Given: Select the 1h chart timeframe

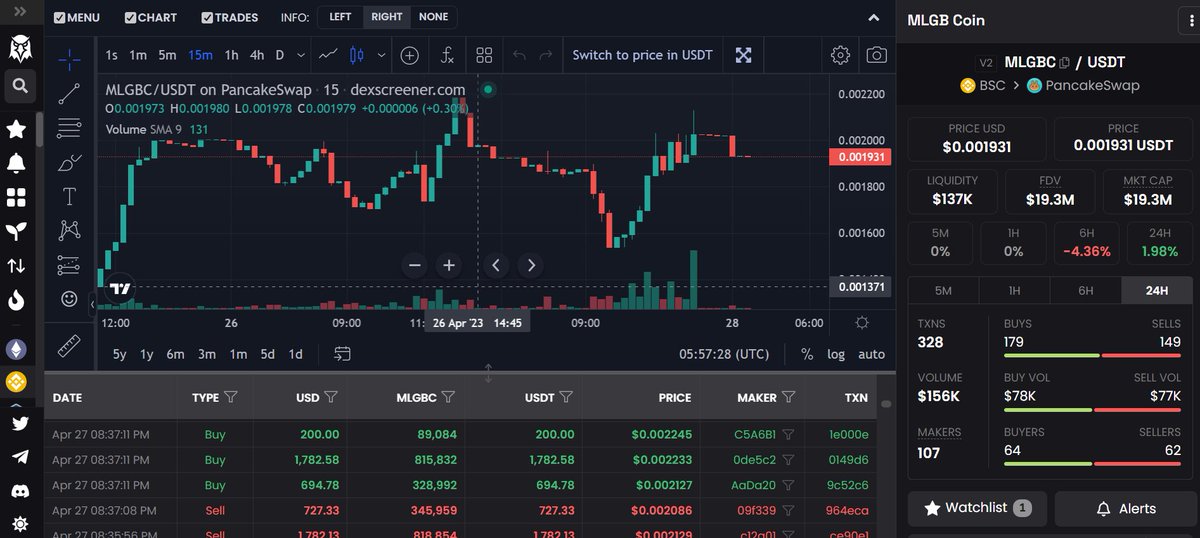Looking at the screenshot, I should pyautogui.click(x=231, y=55).
